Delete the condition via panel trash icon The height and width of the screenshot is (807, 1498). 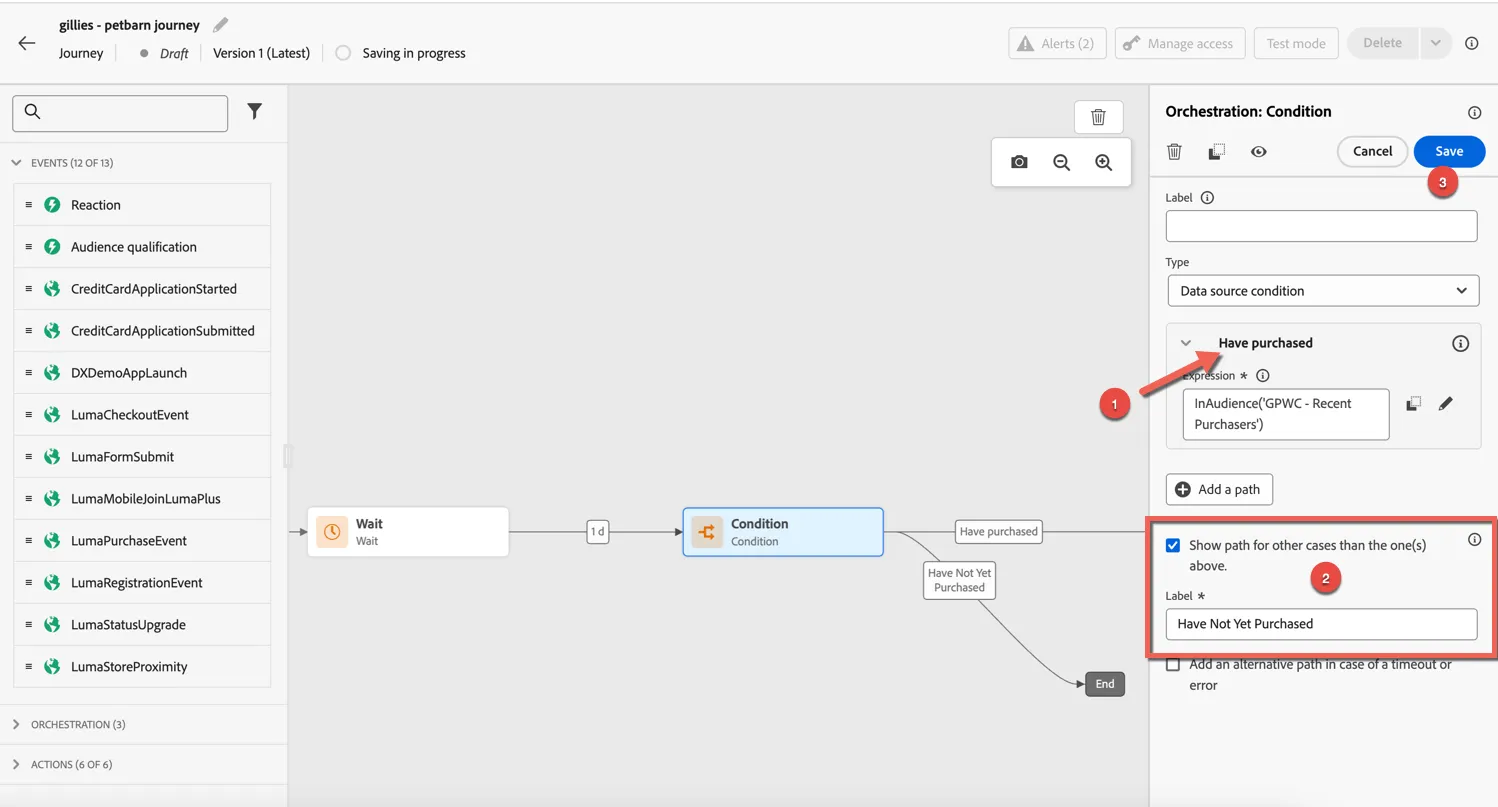click(1175, 152)
